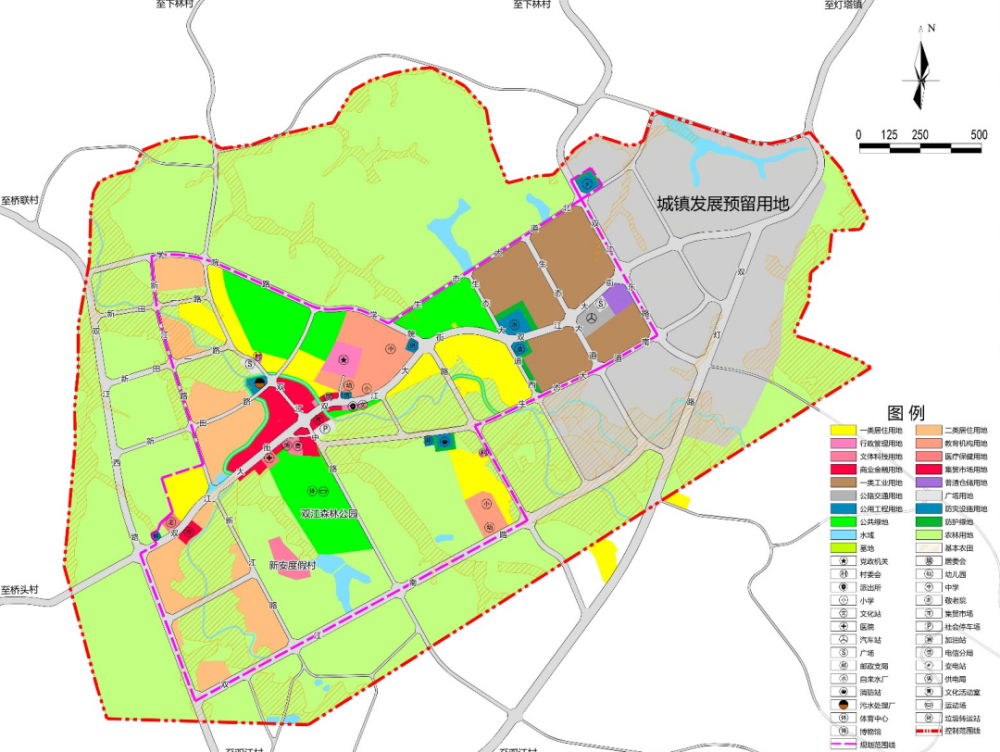The height and width of the screenshot is (752, 1000).
Task: Click the 运动场 legend symbol
Action: [x=929, y=705]
